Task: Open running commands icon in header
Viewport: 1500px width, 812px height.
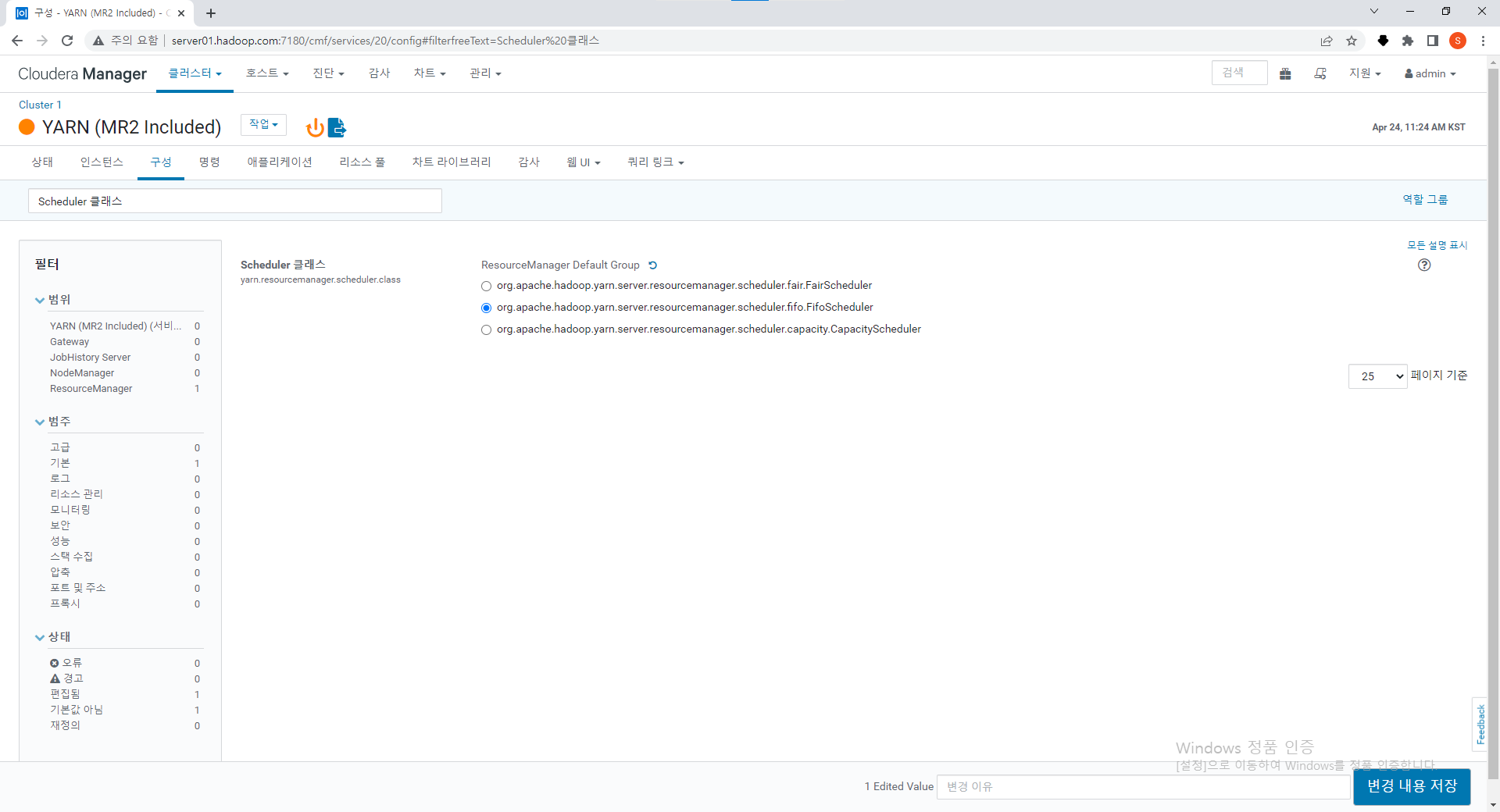Action: coord(1320,73)
